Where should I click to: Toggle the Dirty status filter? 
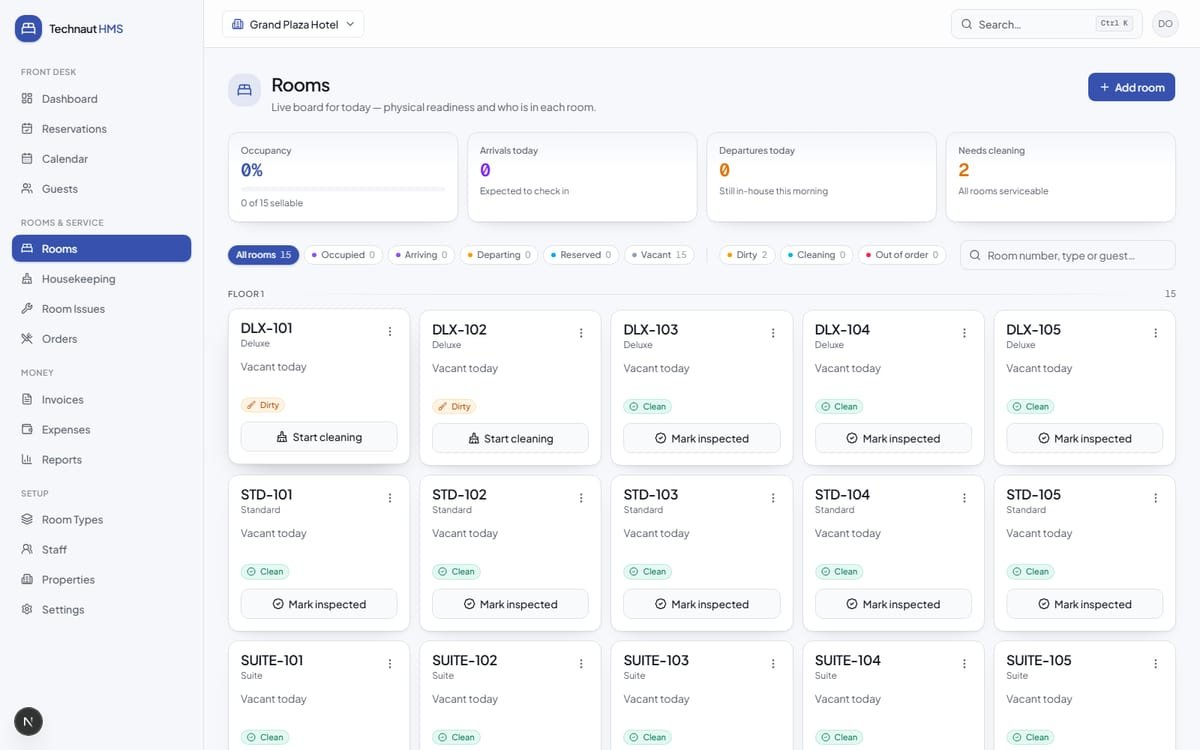pos(747,255)
